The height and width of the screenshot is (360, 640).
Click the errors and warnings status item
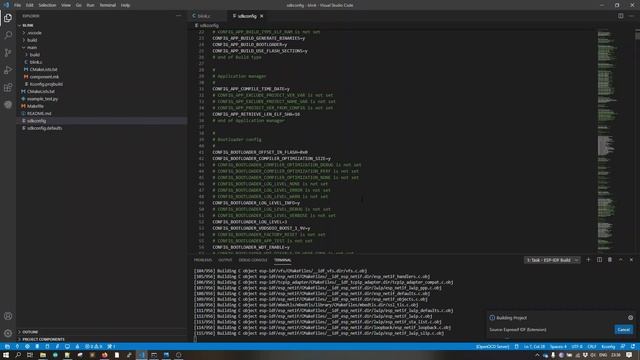[x=94, y=347]
